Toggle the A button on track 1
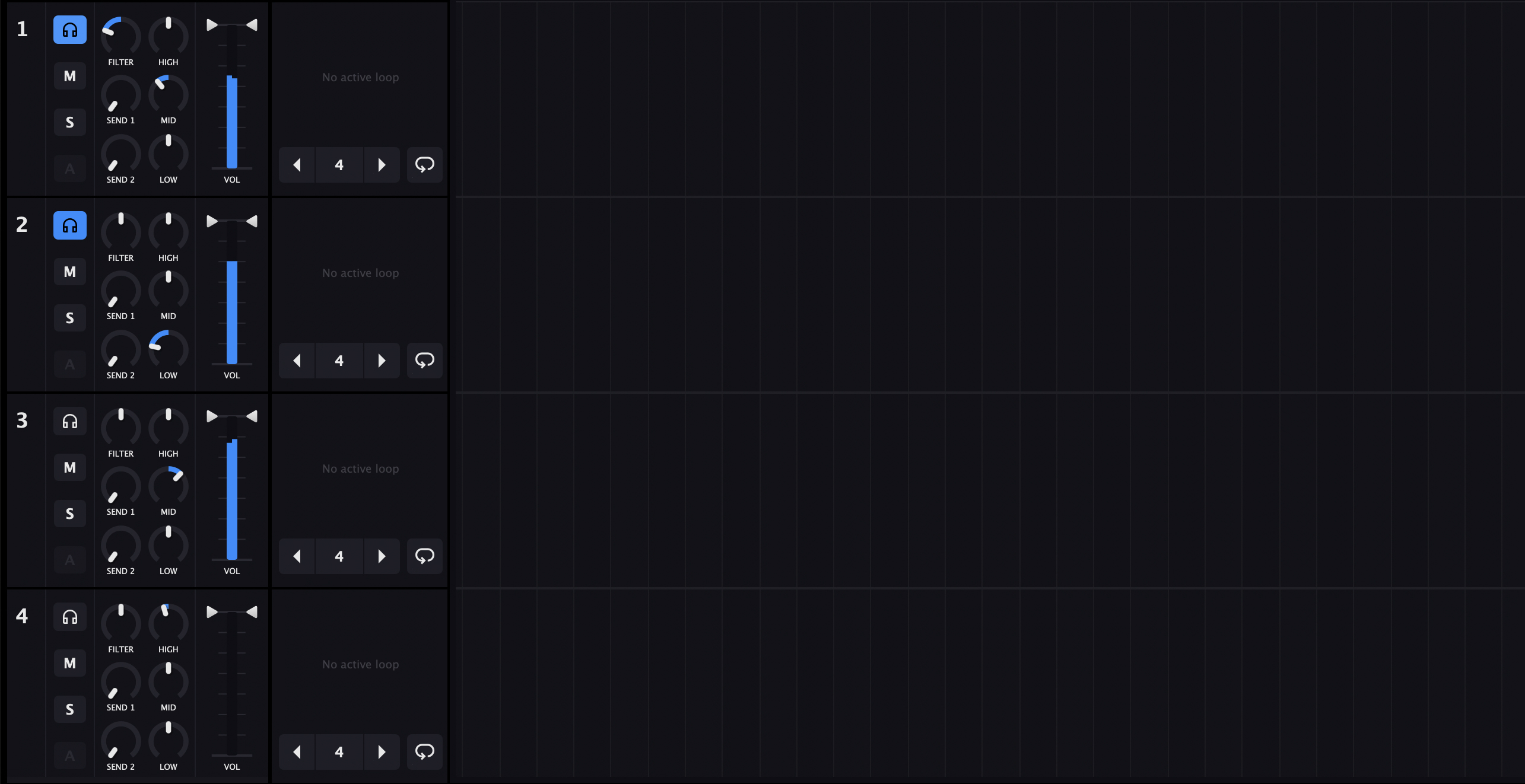 pos(69,168)
